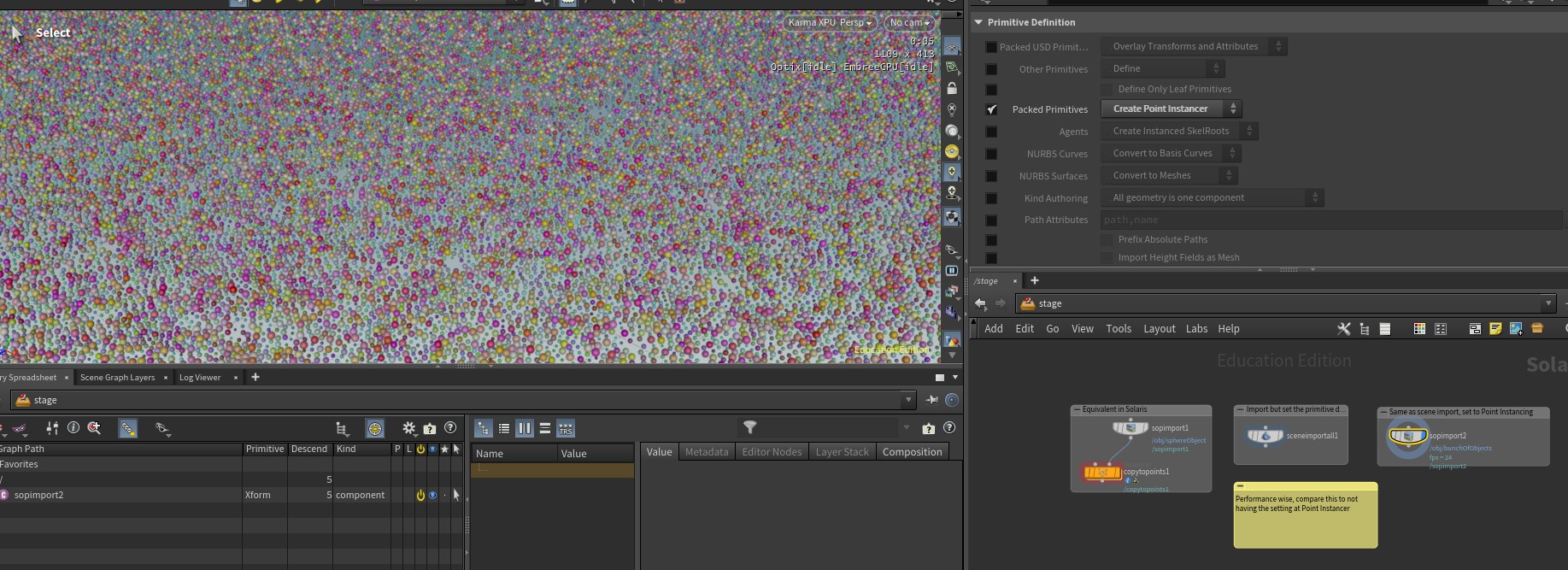
Task: Click the wrench tools icon in network editor
Action: (1343, 329)
